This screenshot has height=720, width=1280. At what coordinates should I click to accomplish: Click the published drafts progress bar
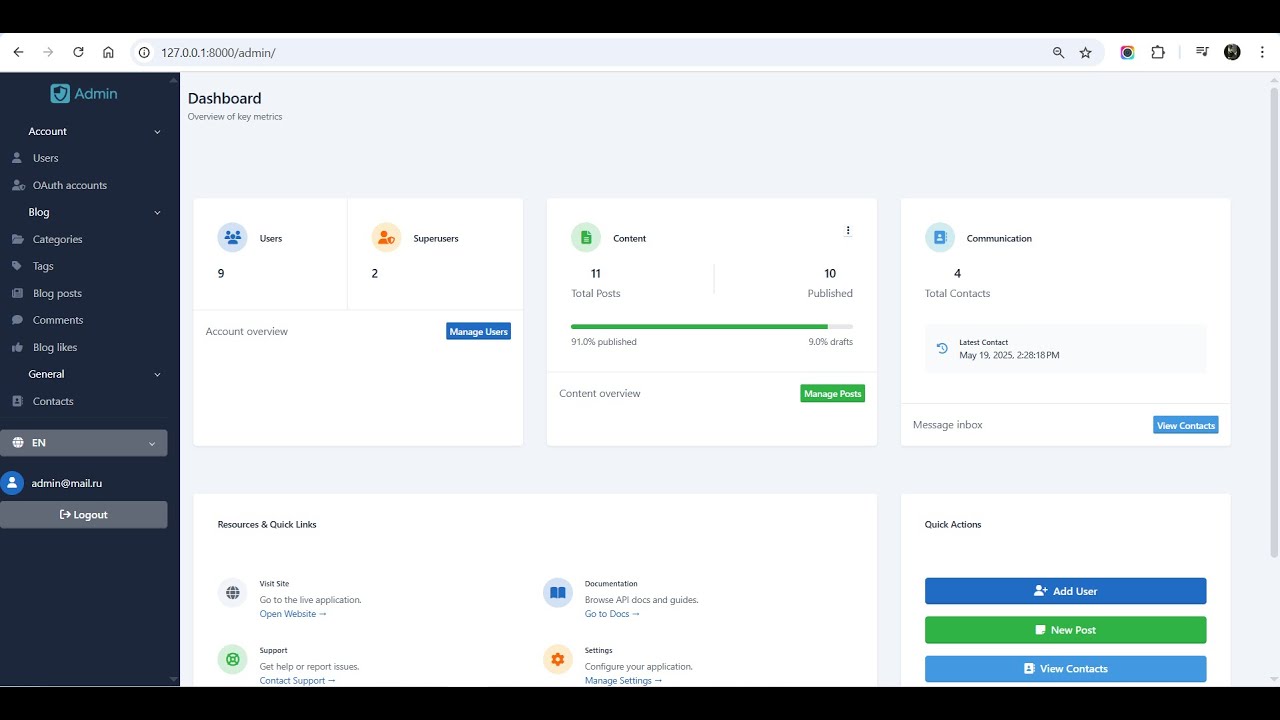click(710, 326)
